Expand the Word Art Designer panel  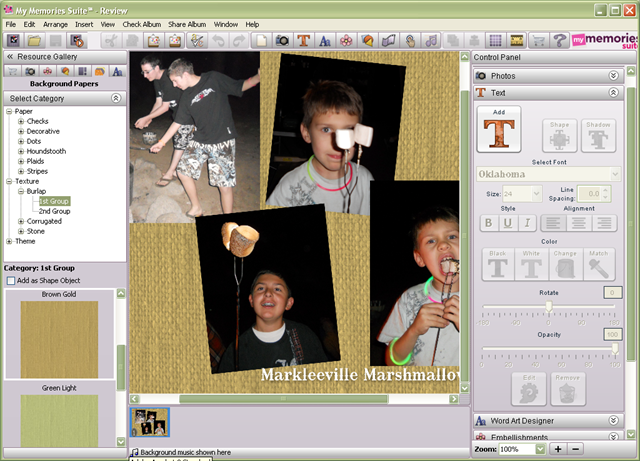613,421
